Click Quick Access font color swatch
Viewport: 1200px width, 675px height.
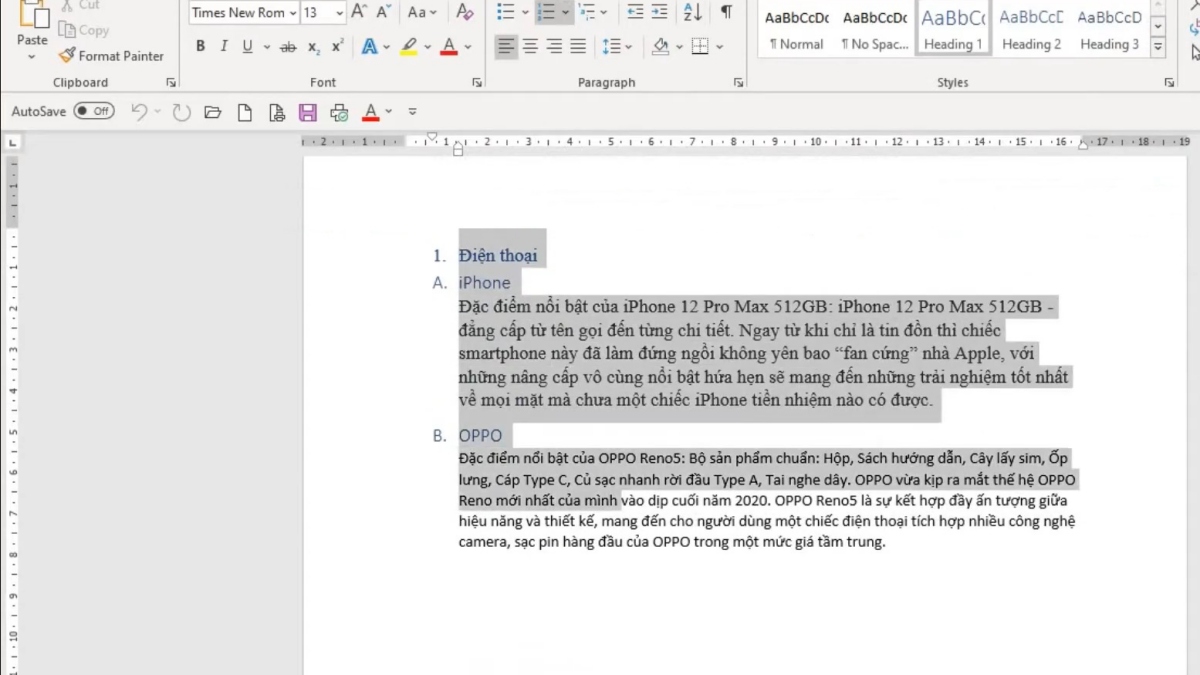(x=371, y=111)
